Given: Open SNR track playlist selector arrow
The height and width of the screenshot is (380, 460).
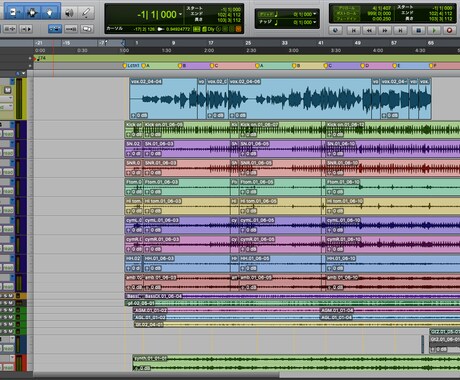Looking at the screenshot, I should (x=12, y=163).
